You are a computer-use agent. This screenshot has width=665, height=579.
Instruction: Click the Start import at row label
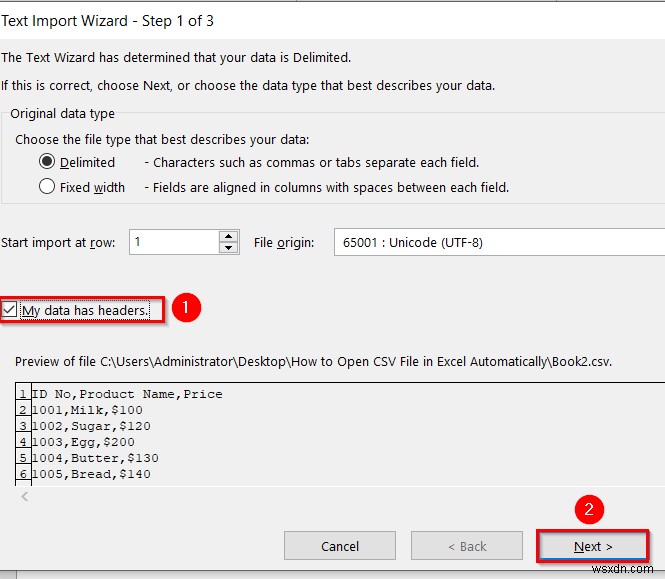pyautogui.click(x=58, y=243)
